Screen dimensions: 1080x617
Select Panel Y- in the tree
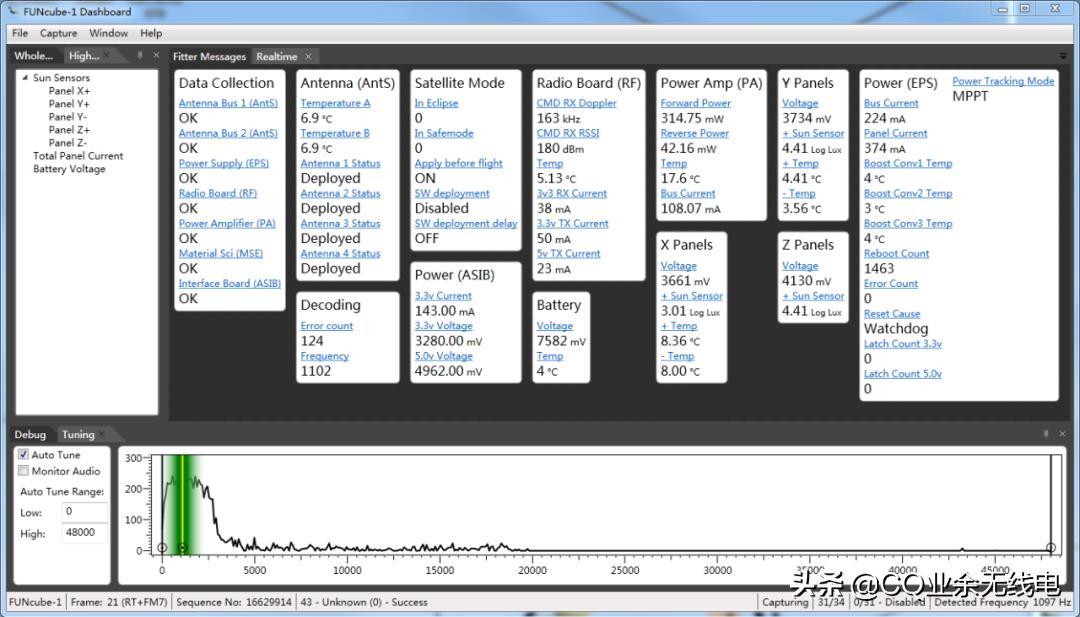click(68, 117)
